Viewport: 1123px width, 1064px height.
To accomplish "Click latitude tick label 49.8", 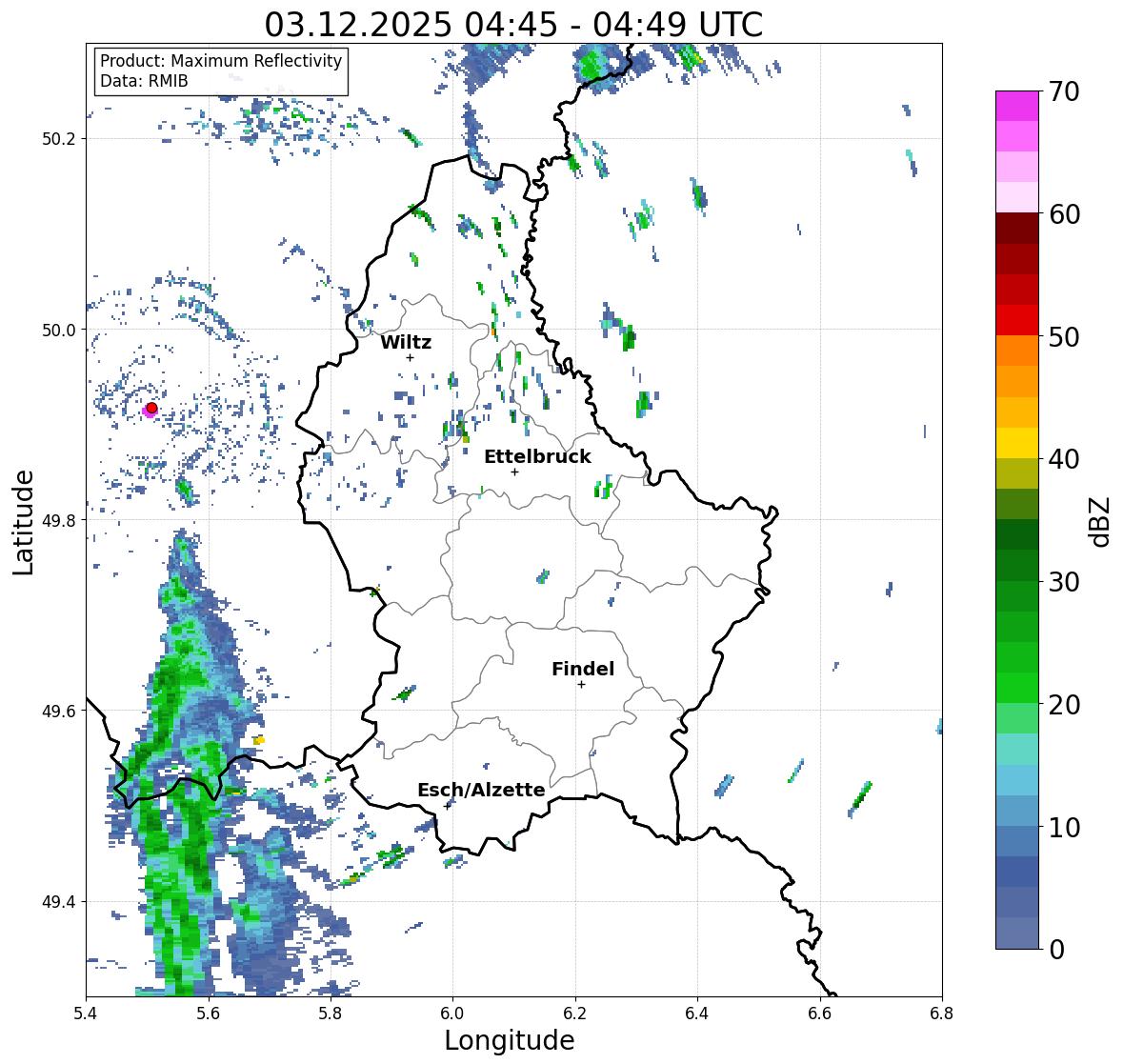I will click(x=59, y=520).
